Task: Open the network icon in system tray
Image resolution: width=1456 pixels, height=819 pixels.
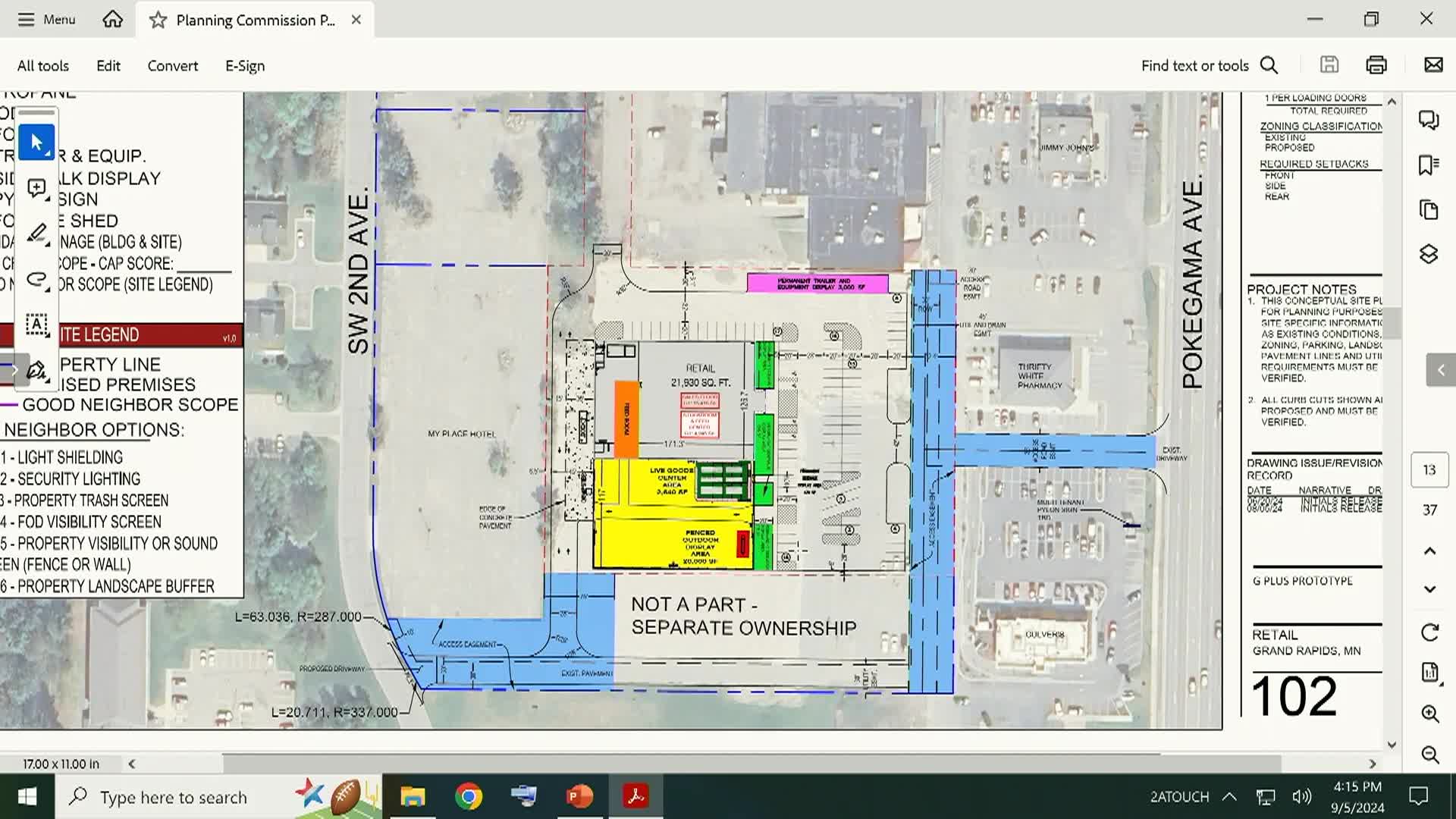Action: [x=1266, y=797]
